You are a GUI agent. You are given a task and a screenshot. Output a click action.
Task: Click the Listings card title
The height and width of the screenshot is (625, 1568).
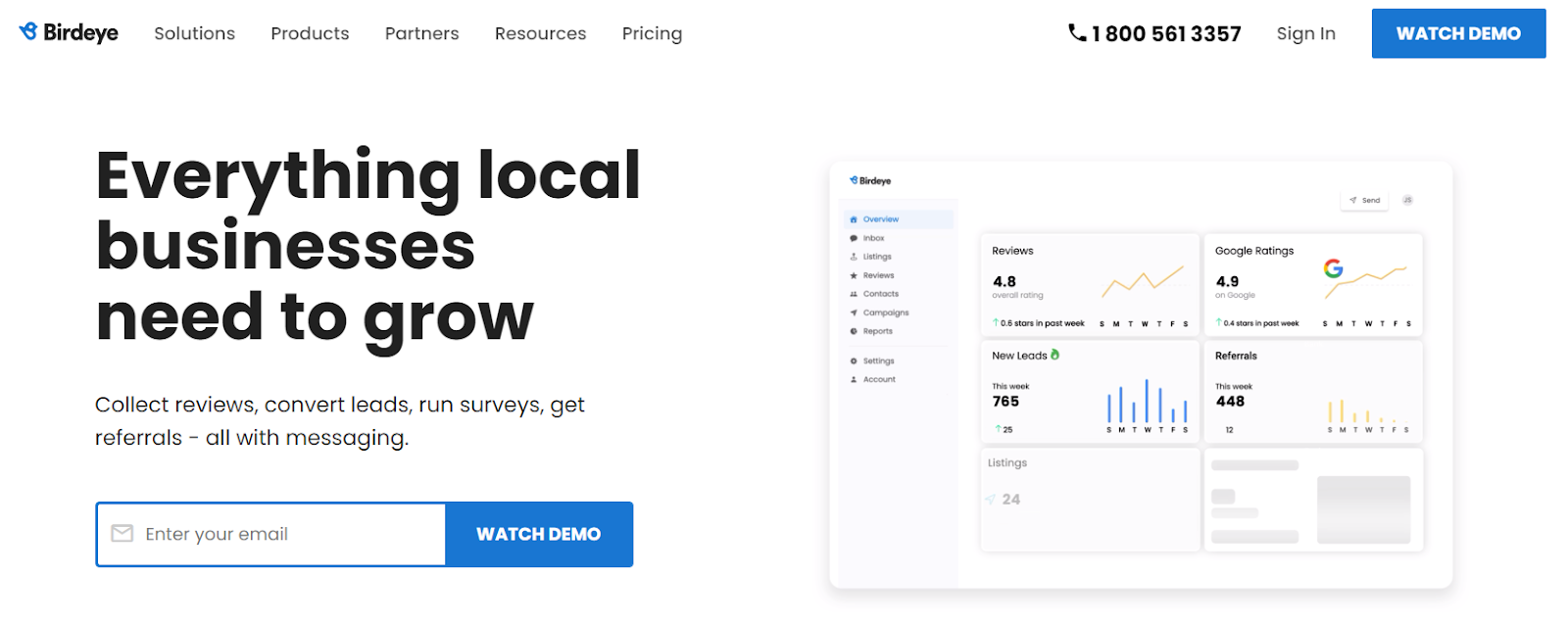coord(1007,462)
